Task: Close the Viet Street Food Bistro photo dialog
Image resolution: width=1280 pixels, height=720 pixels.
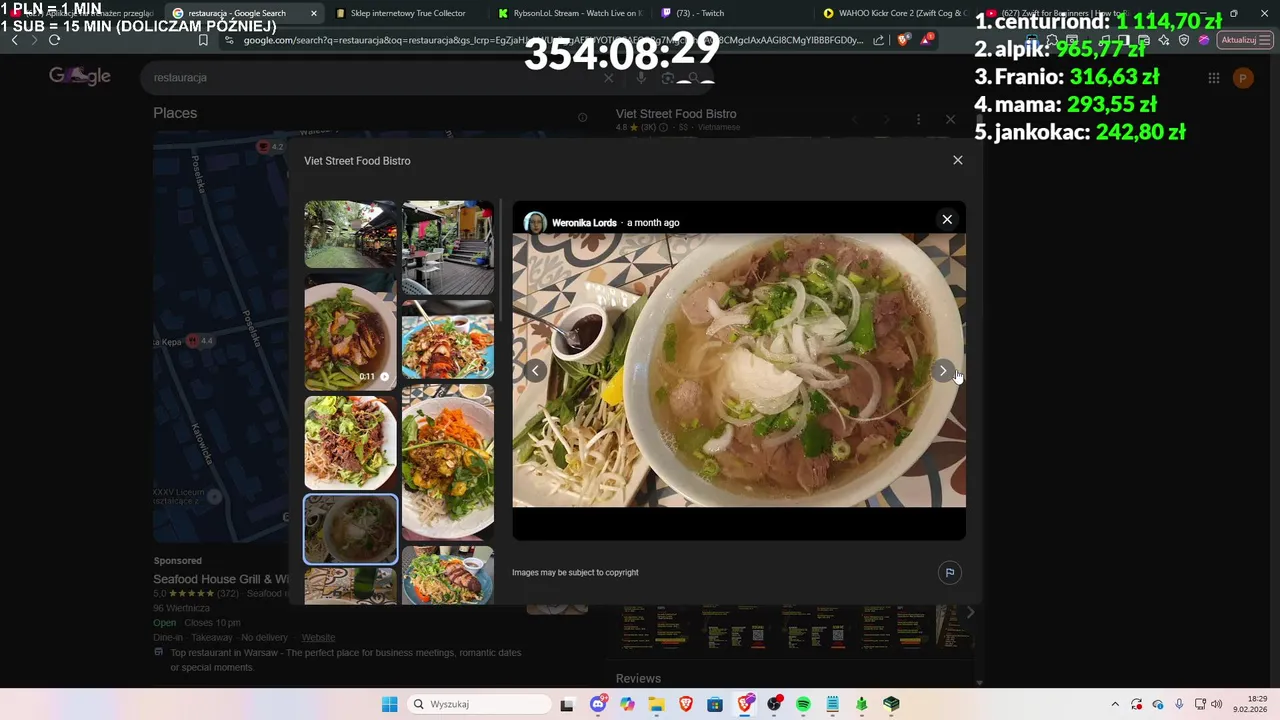Action: pyautogui.click(x=957, y=160)
